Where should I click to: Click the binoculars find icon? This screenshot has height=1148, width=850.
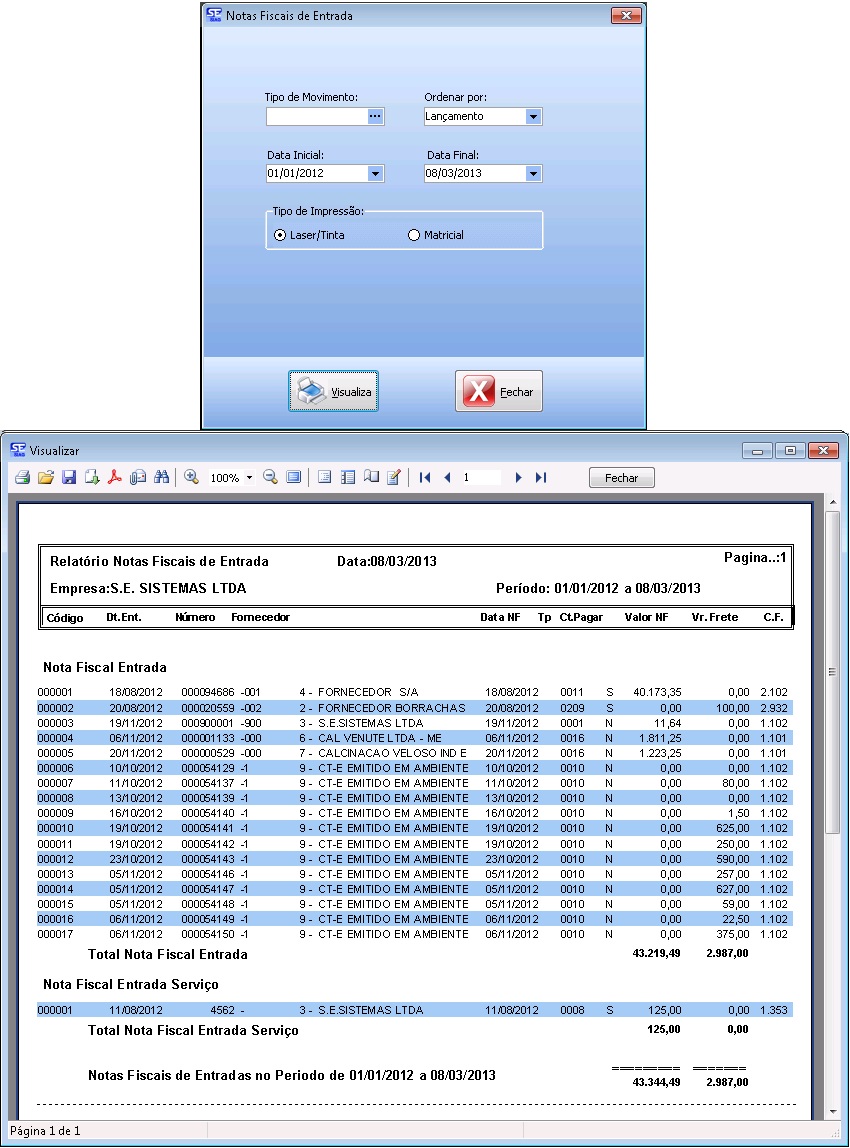(x=161, y=478)
